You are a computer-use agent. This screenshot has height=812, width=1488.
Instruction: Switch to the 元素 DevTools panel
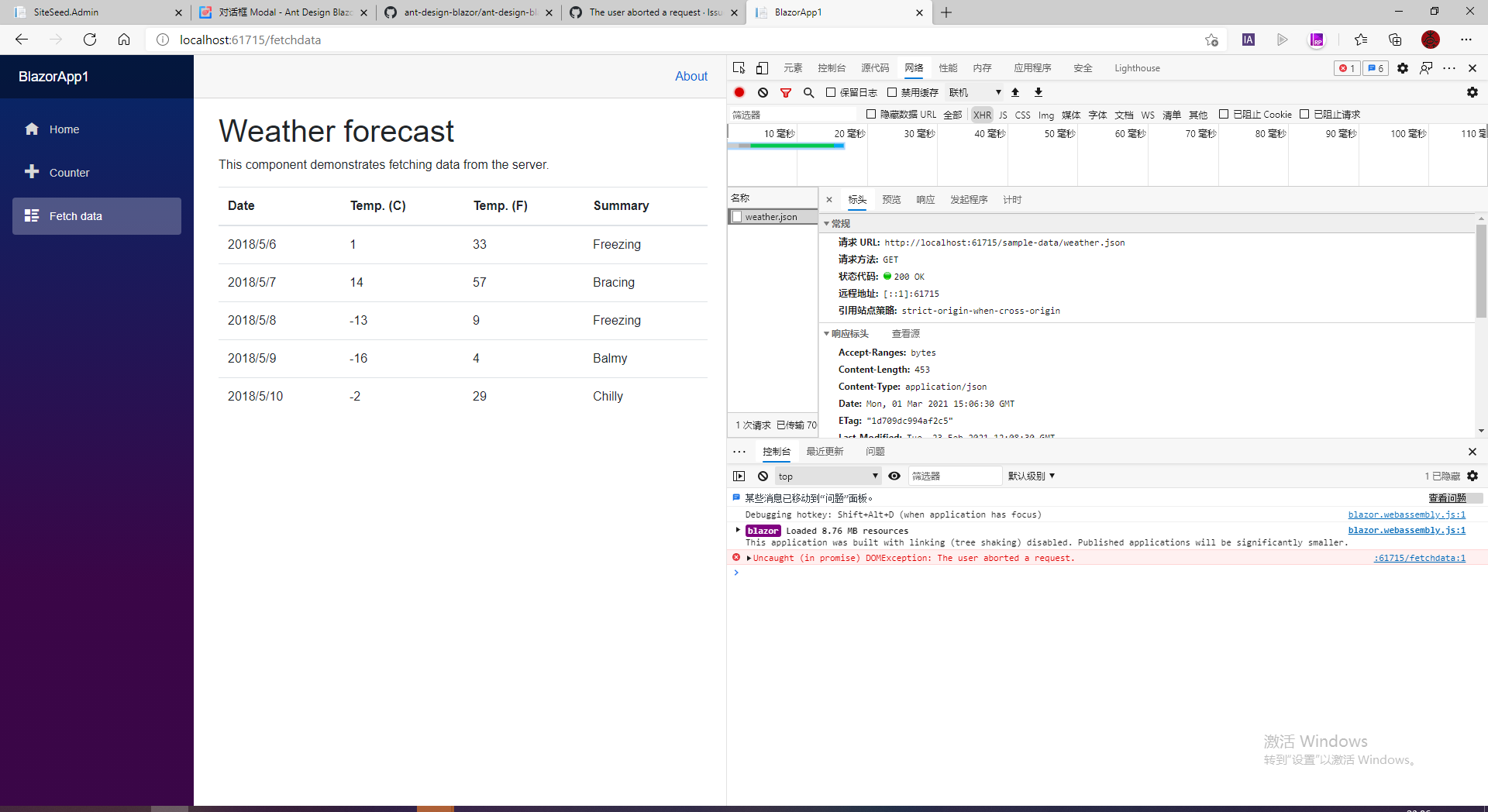[x=792, y=68]
